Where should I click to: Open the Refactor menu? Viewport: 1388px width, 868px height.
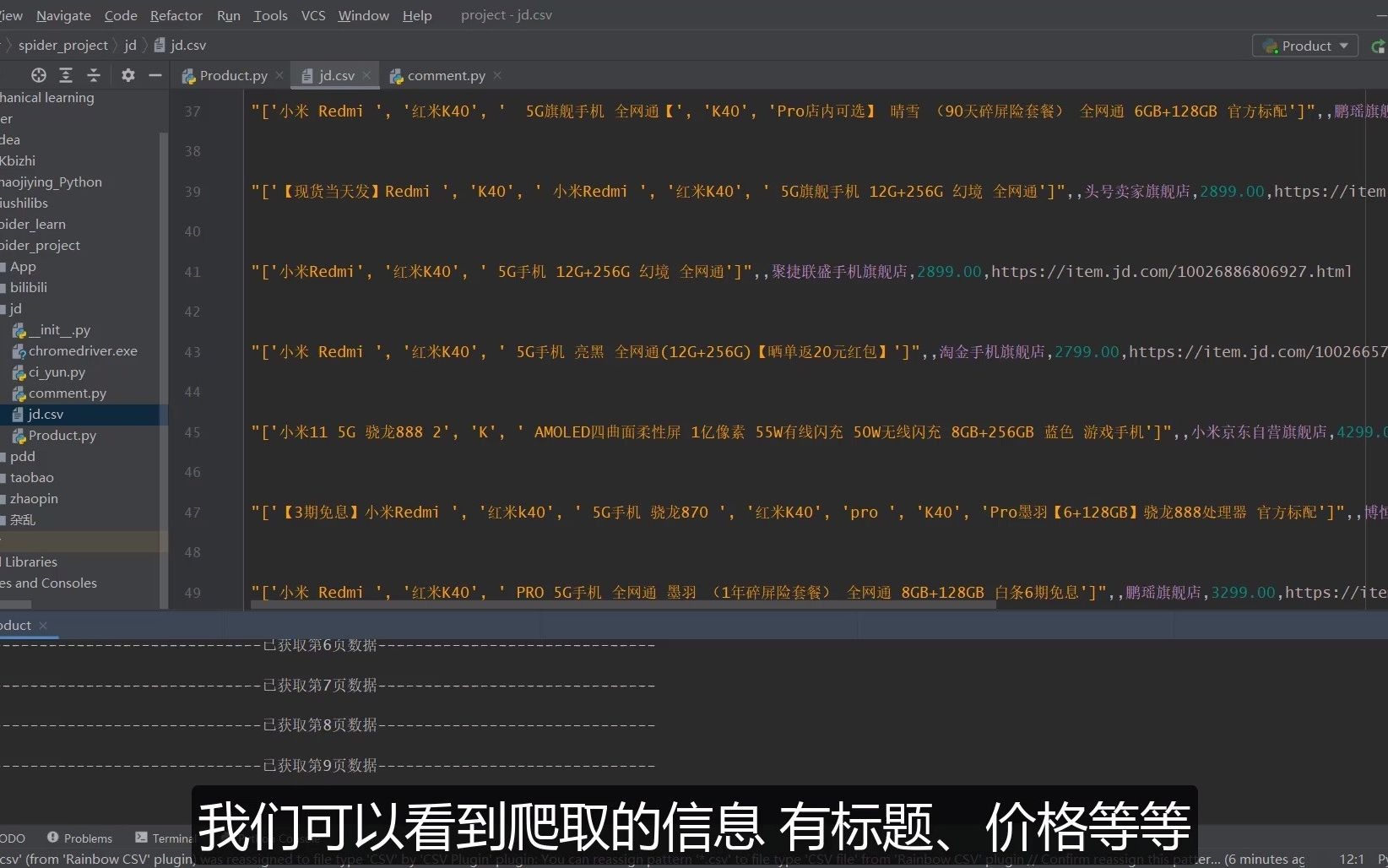(176, 15)
